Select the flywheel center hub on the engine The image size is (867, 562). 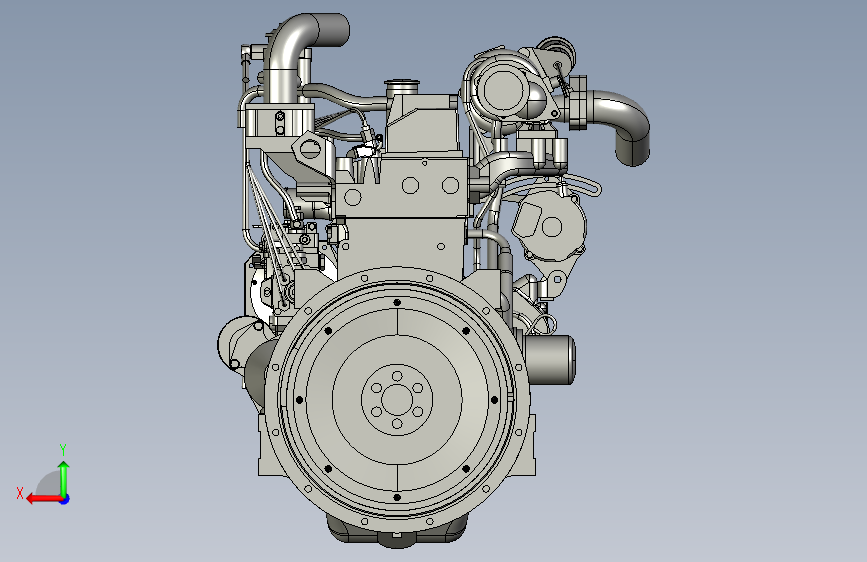coord(397,400)
